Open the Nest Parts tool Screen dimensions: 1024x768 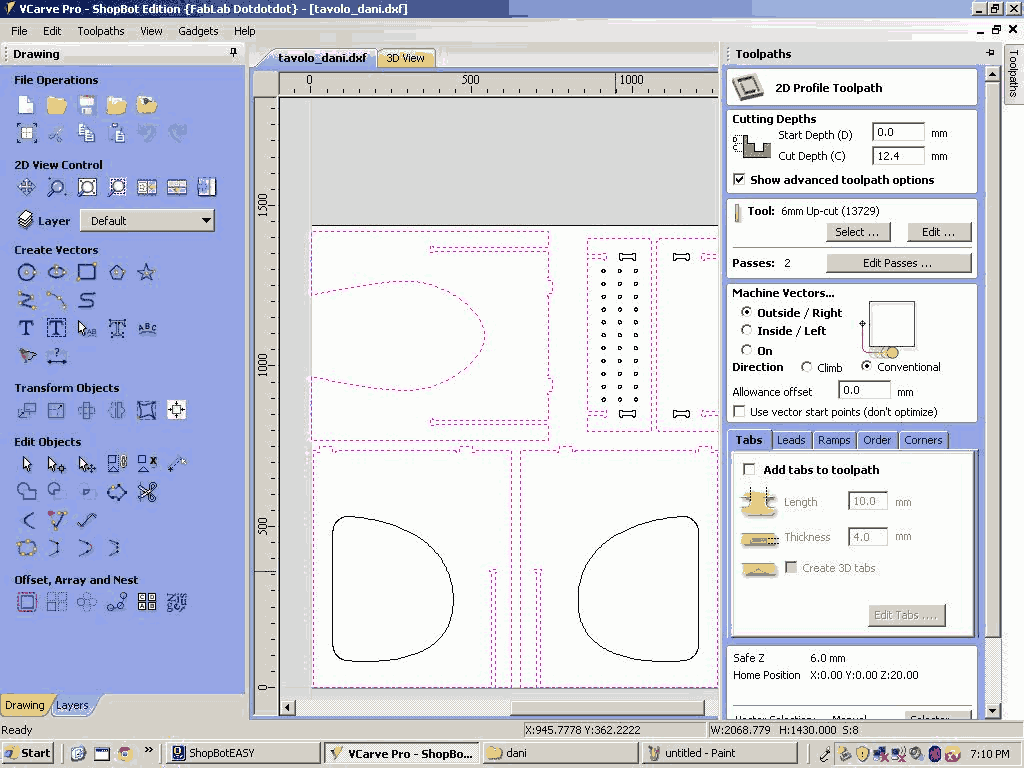pos(177,602)
